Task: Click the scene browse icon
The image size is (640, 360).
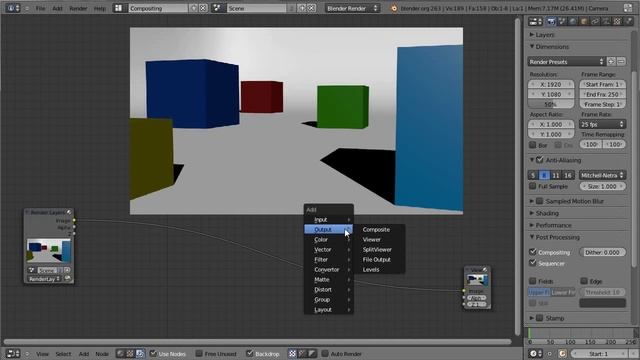Action: [218, 8]
